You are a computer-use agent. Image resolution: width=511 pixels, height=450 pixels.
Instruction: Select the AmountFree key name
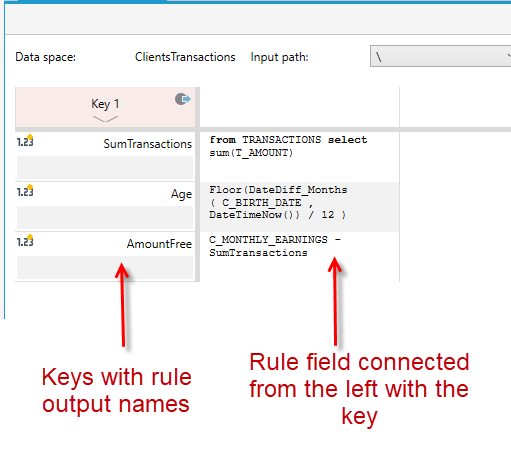point(159,244)
